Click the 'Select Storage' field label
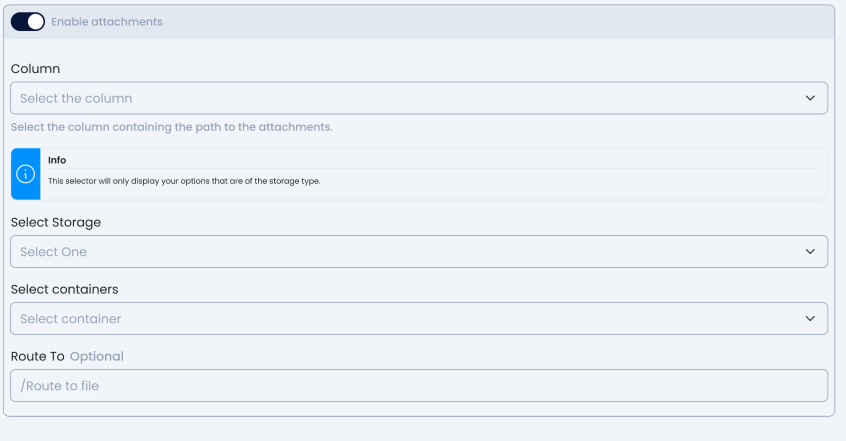 pos(55,222)
